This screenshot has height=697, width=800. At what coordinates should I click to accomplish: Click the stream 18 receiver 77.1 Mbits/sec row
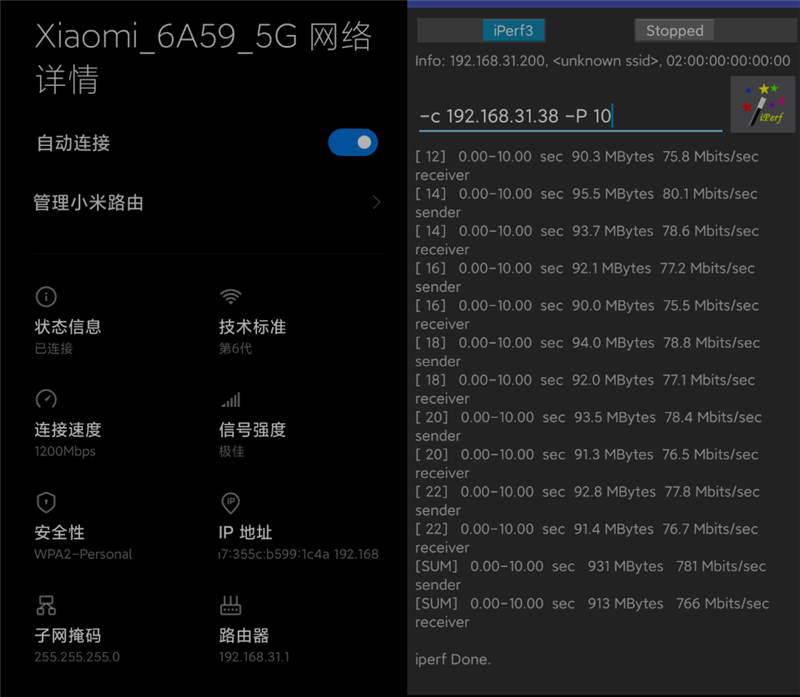click(586, 389)
